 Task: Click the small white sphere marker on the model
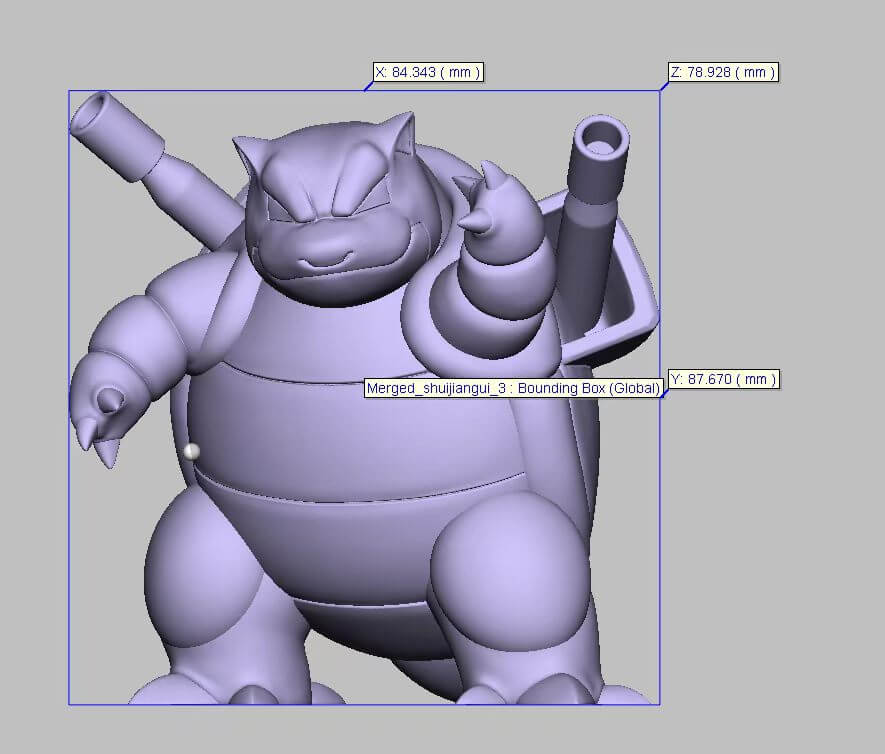[x=192, y=451]
